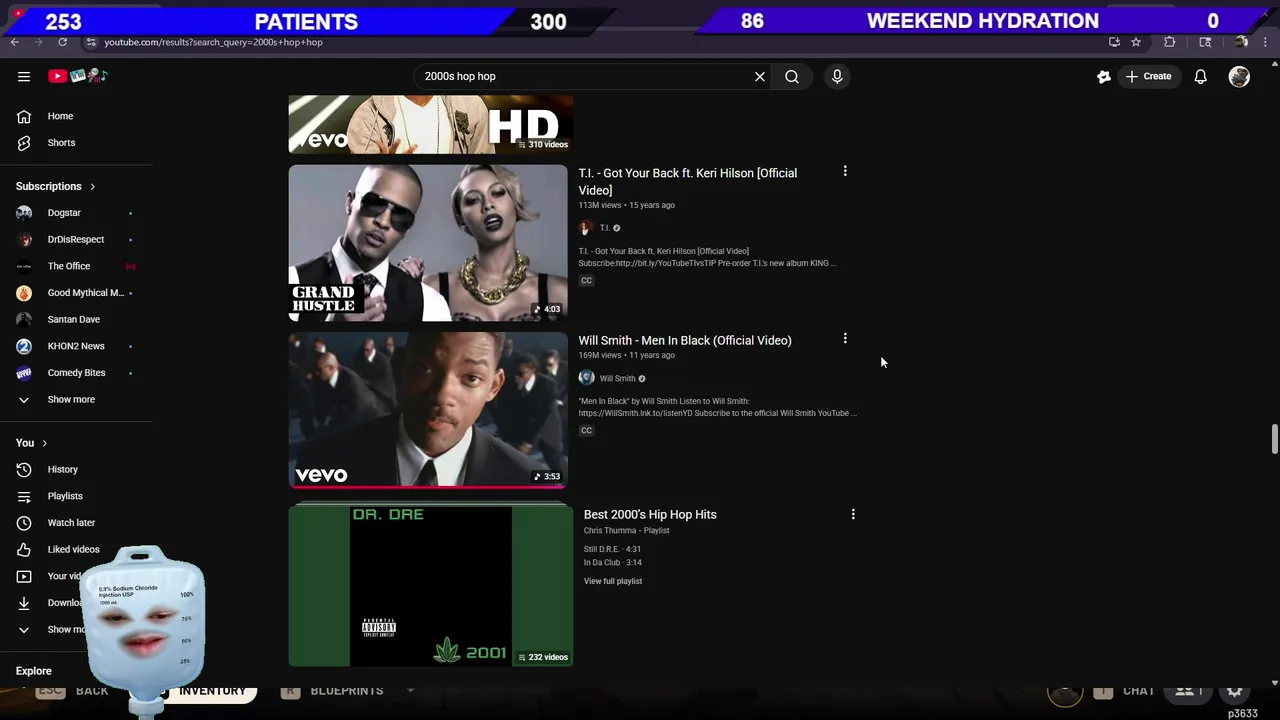Click the CC badge on T.I. video
1280x720 pixels.
(x=586, y=281)
